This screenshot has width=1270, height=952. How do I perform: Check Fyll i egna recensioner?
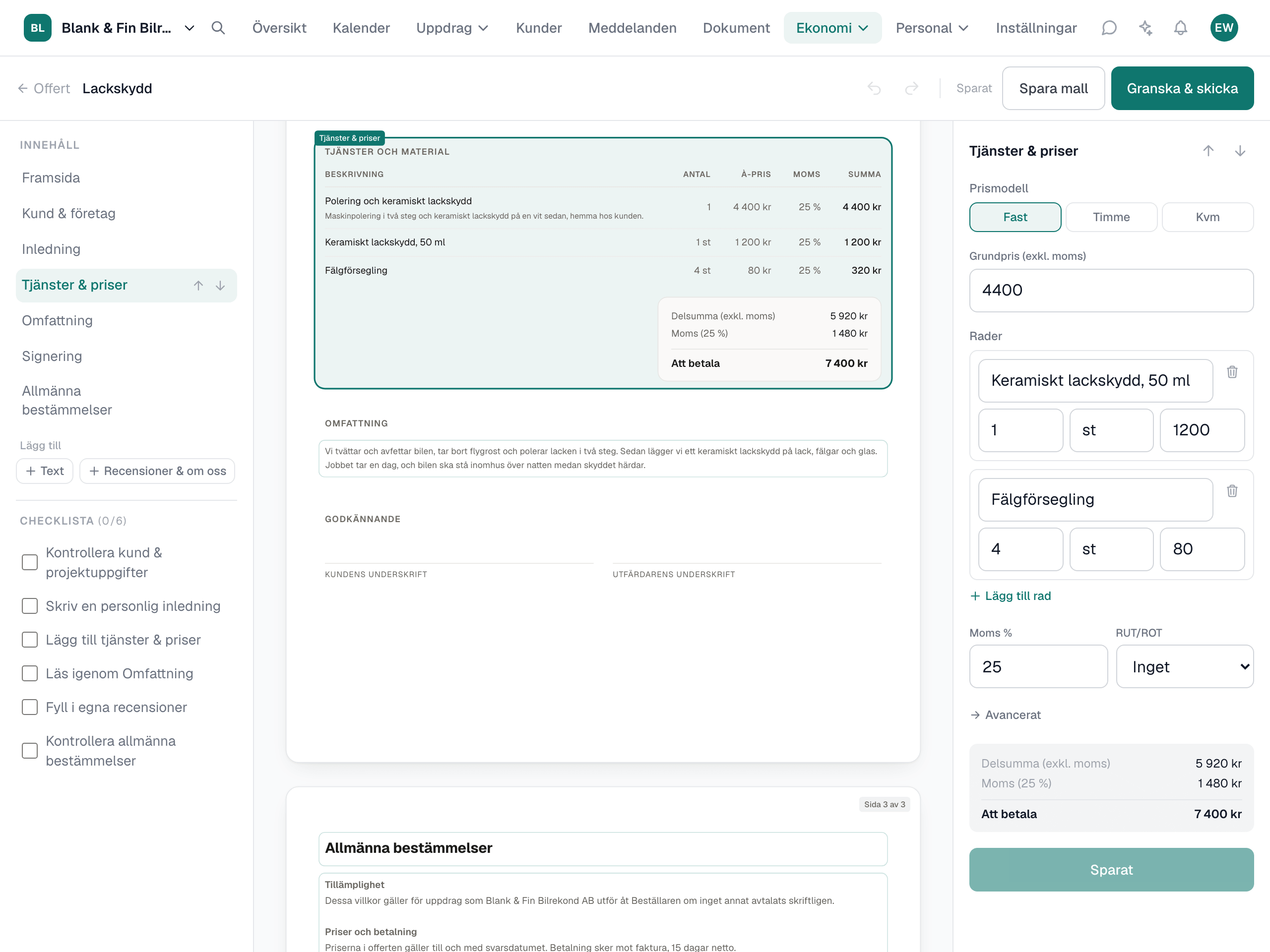point(29,707)
